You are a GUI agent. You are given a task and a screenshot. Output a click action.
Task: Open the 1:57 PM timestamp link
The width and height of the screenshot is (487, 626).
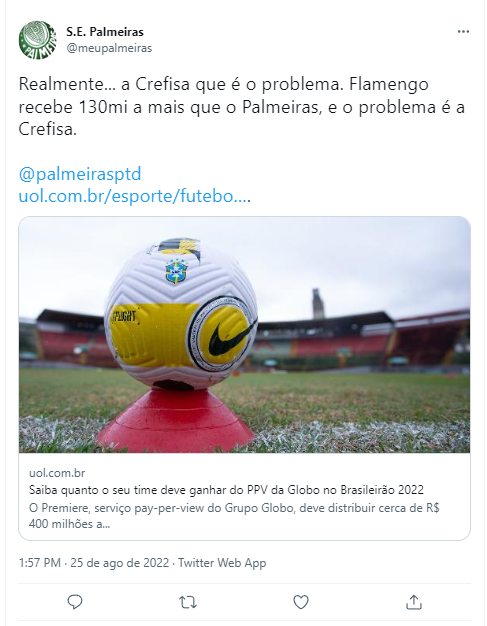(40, 563)
